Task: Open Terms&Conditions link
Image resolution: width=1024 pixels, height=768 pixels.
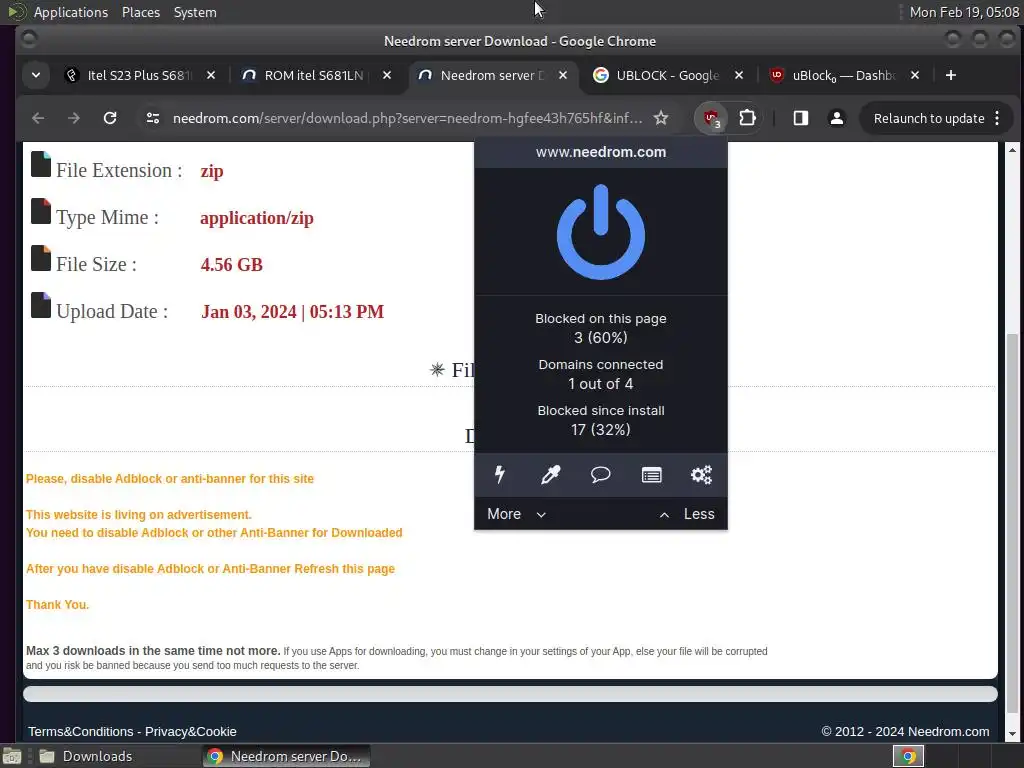Action: pyautogui.click(x=80, y=731)
